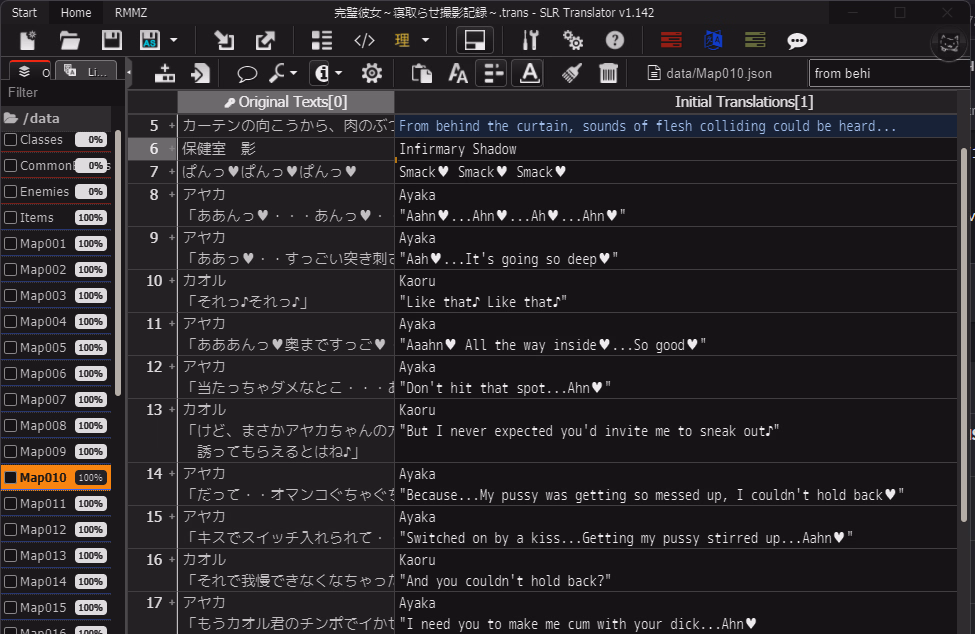Expand the info icon dropdown
Image resolution: width=975 pixels, height=634 pixels.
[339, 73]
